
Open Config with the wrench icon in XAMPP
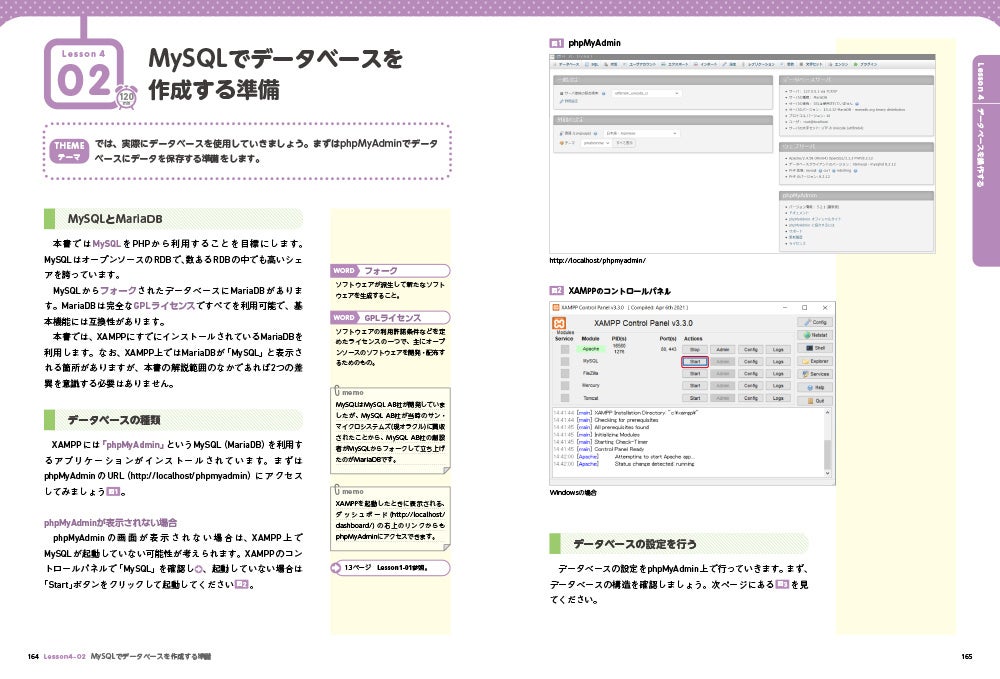pos(814,322)
